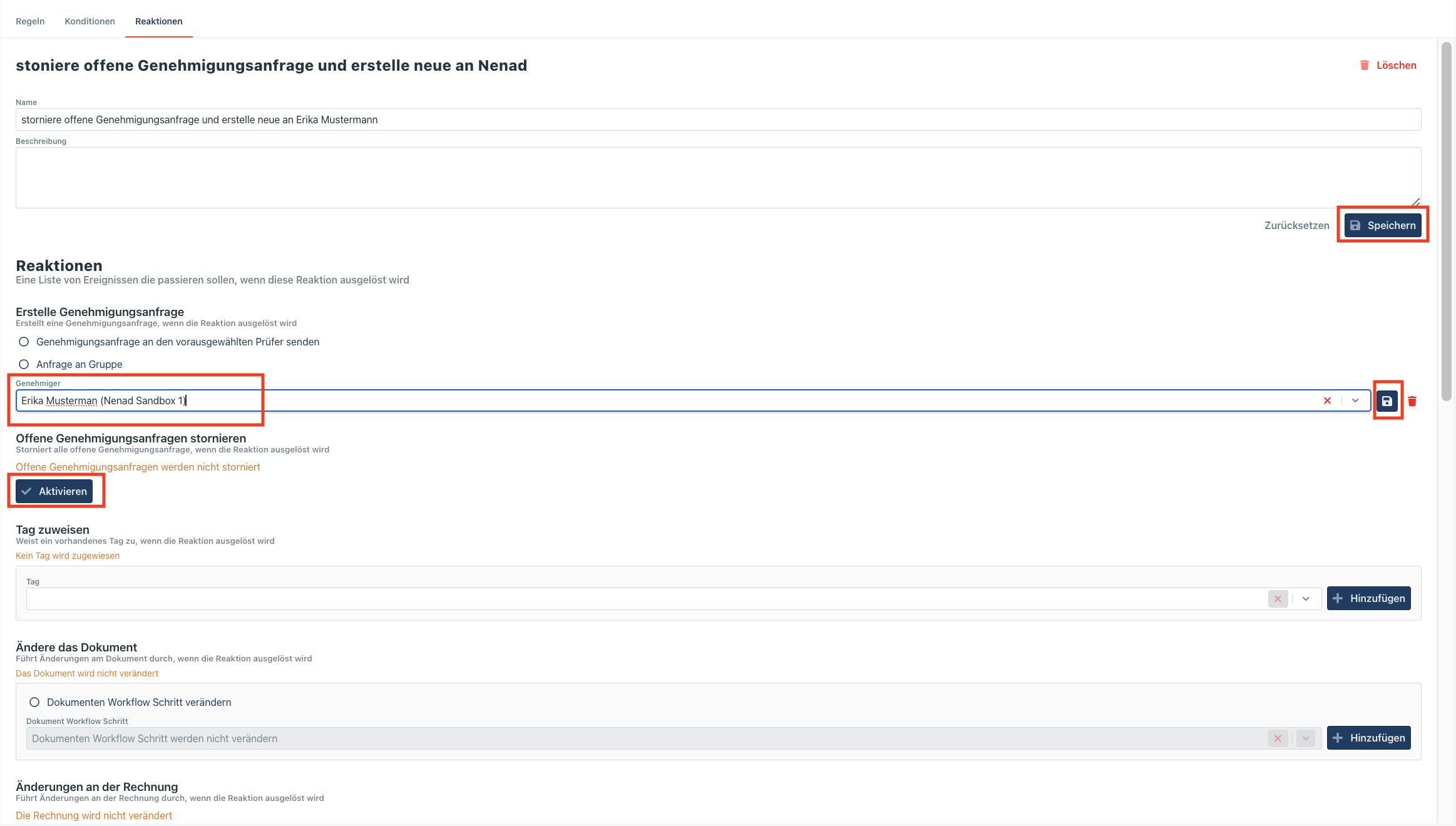Open the Tag dropdown
The height and width of the screenshot is (826, 1456).
1306,599
